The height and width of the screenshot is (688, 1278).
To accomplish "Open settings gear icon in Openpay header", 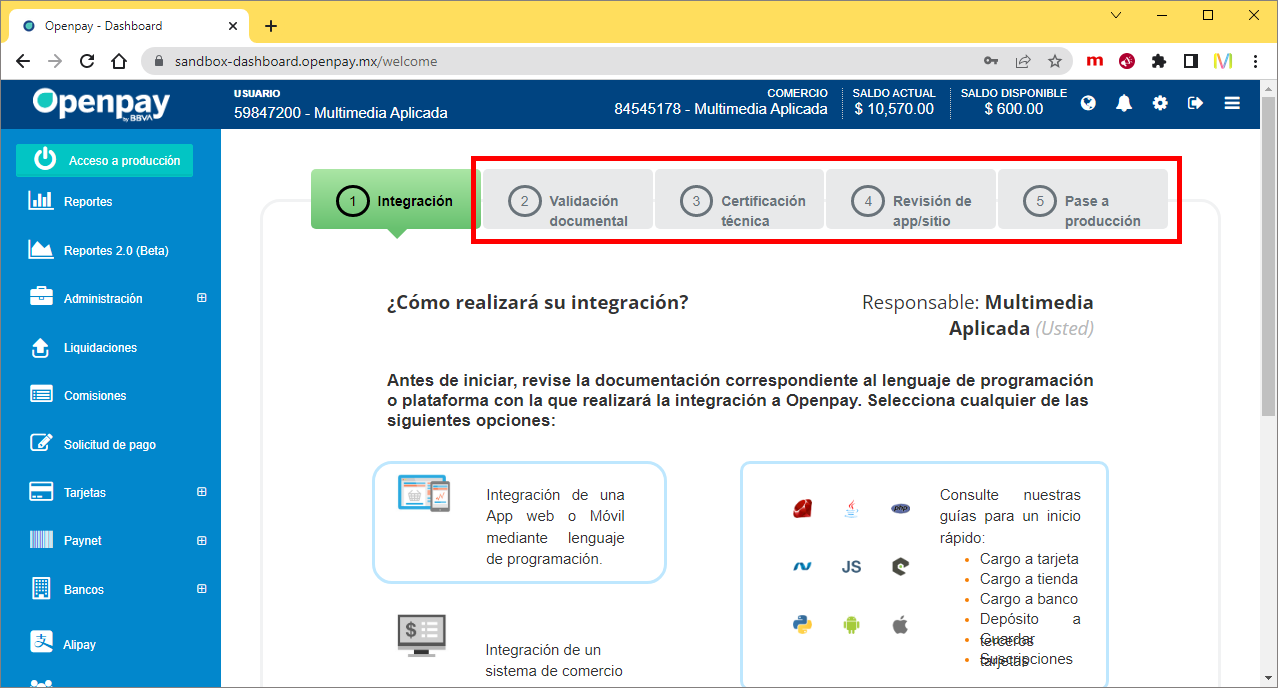I will [x=1160, y=103].
